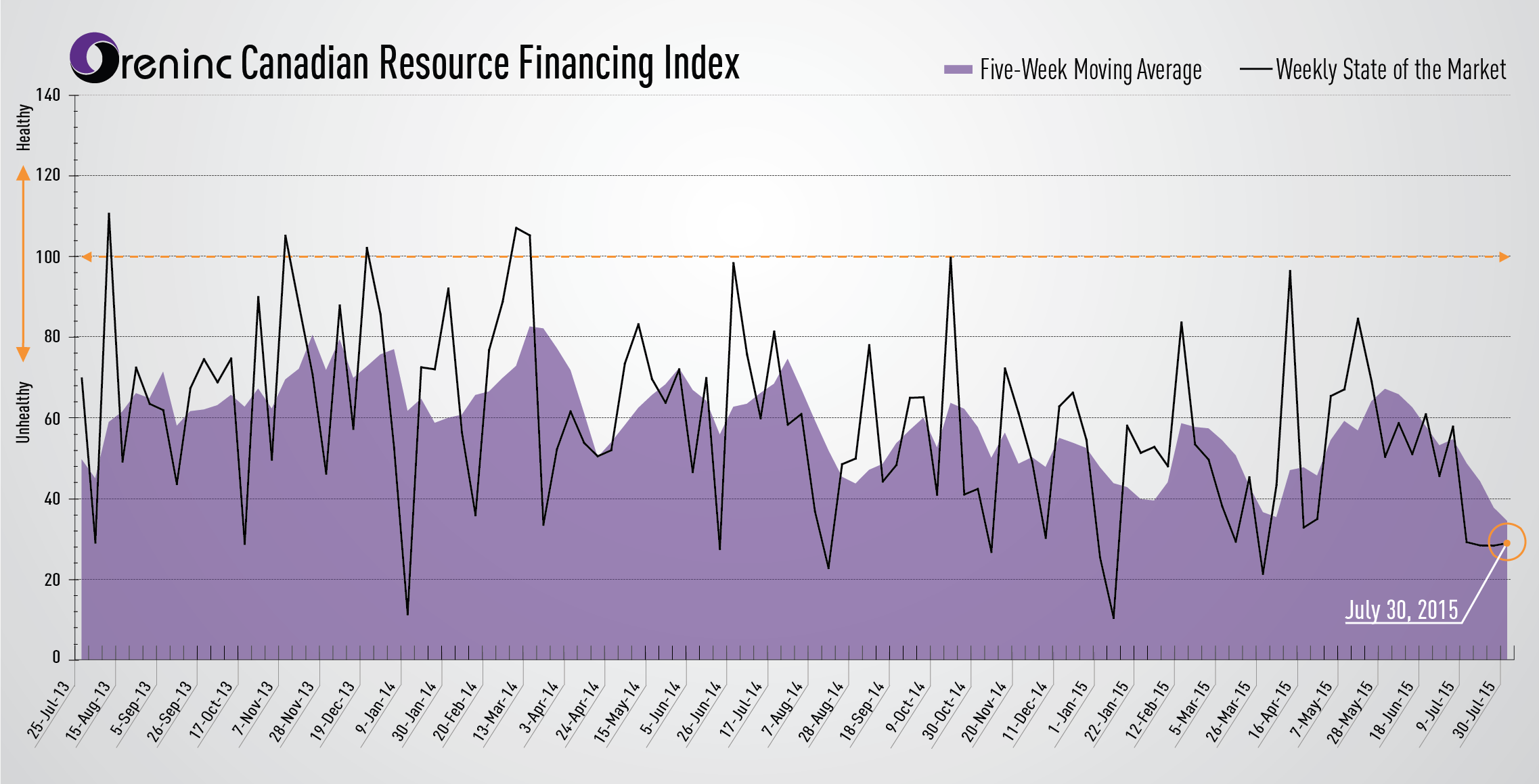Click the 'Healthy' axis label
The image size is (1539, 784).
pyautogui.click(x=24, y=127)
